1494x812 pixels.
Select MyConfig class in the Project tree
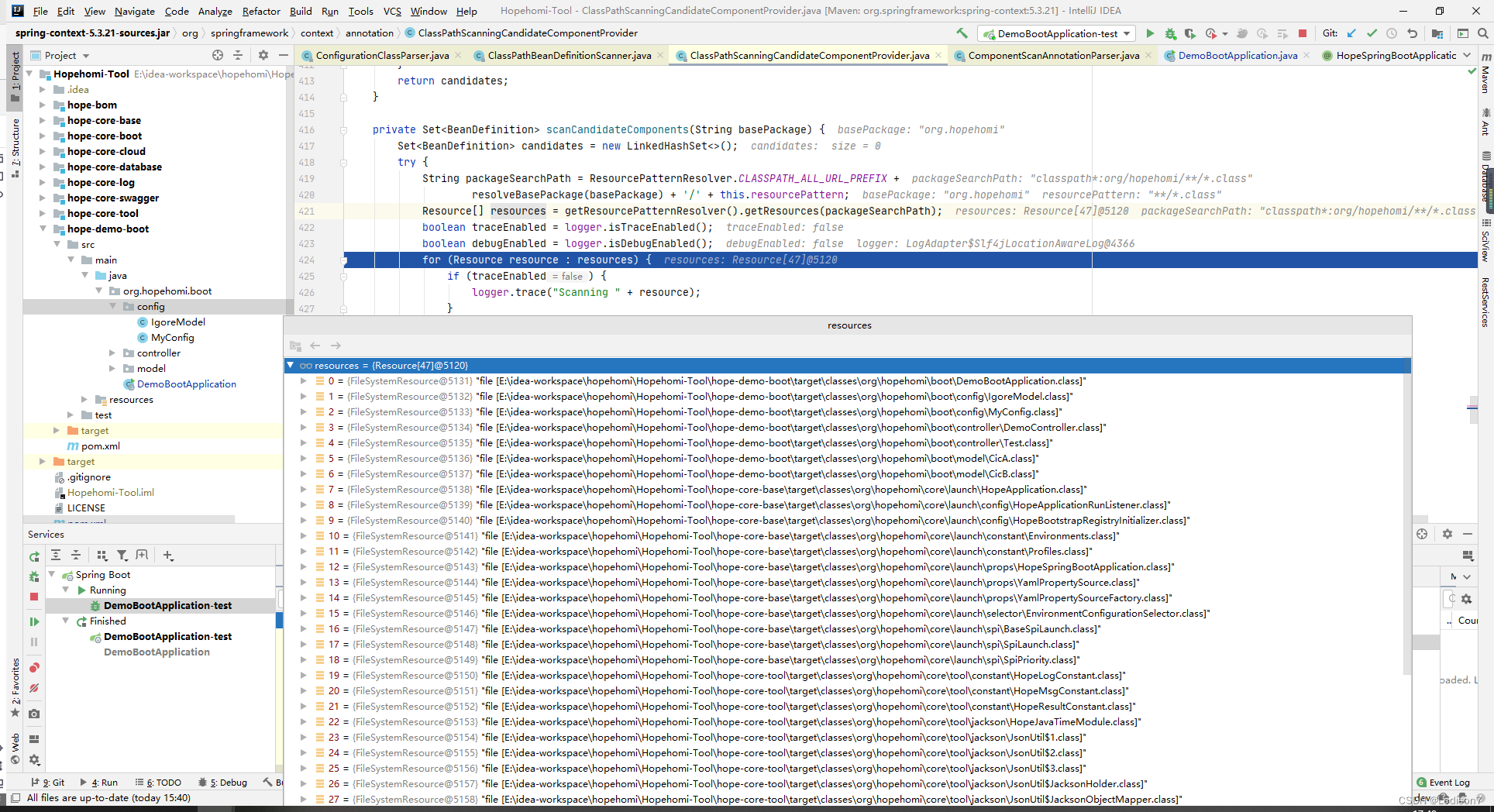pyautogui.click(x=172, y=337)
